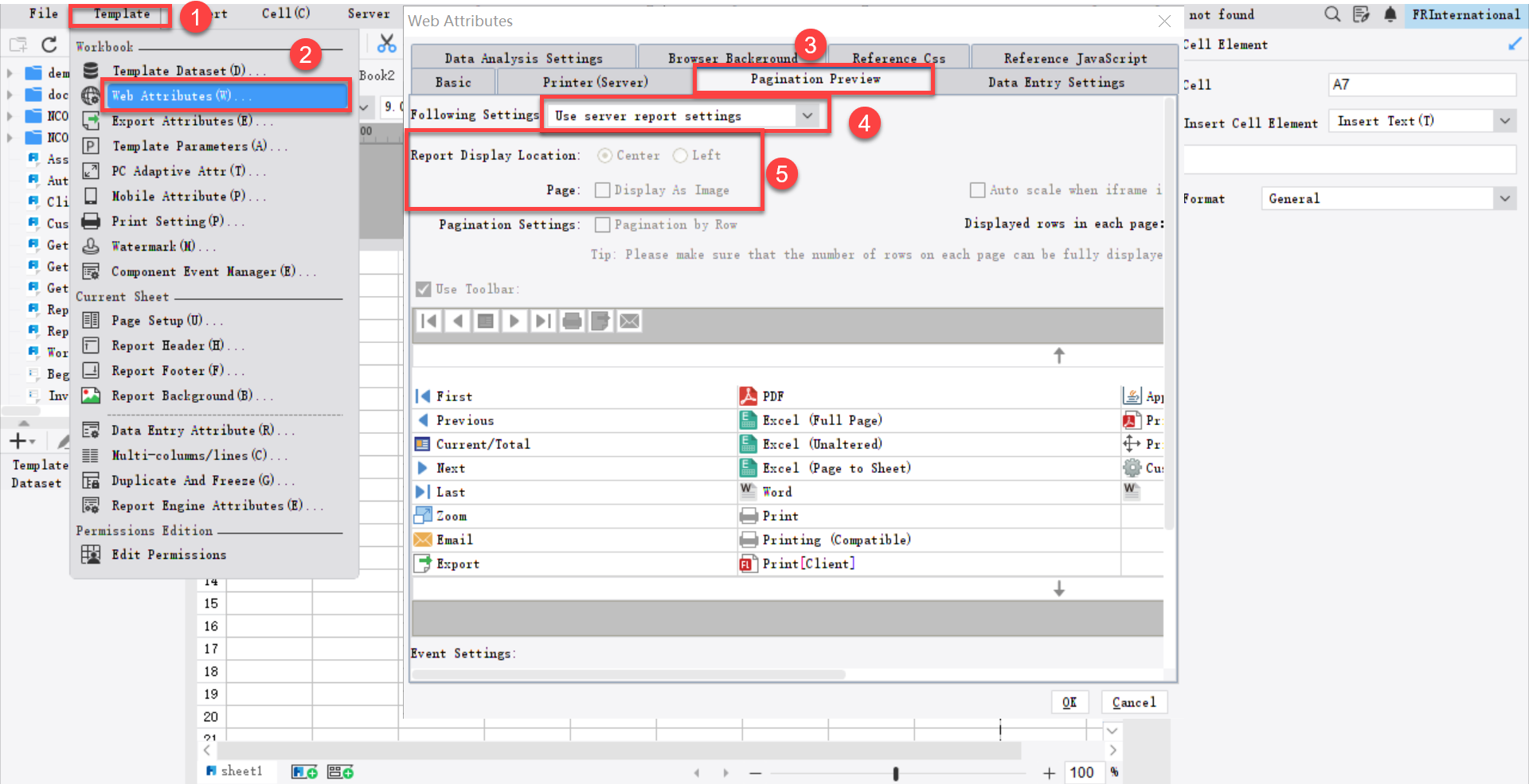This screenshot has height=784, width=1529.
Task: Click the Export toolbar icon
Action: point(600,321)
